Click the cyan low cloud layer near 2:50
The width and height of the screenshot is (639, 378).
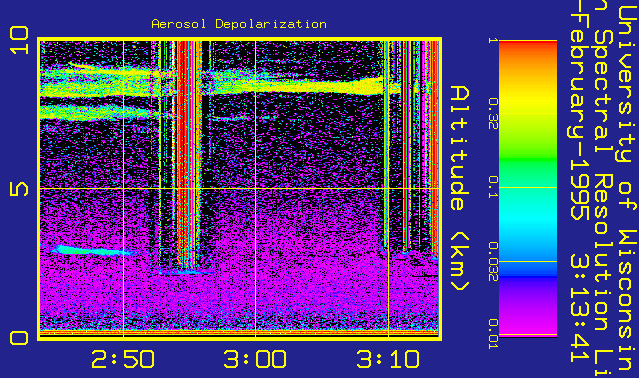pyautogui.click(x=92, y=250)
